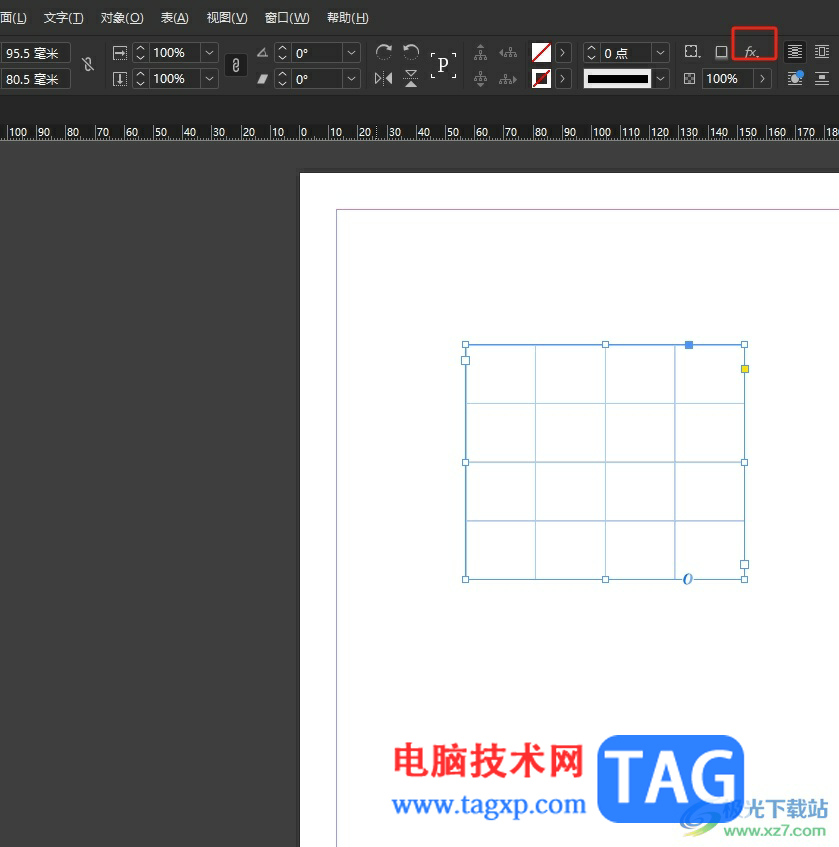Click the width field showing 95.5 毫米
The width and height of the screenshot is (839, 847).
pyautogui.click(x=35, y=53)
